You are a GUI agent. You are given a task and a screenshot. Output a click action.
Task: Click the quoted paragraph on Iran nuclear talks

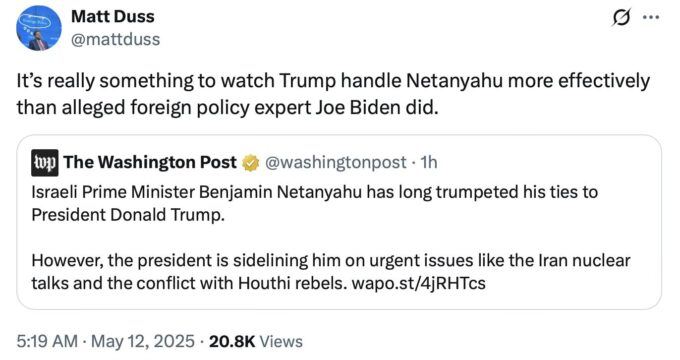coord(330,272)
